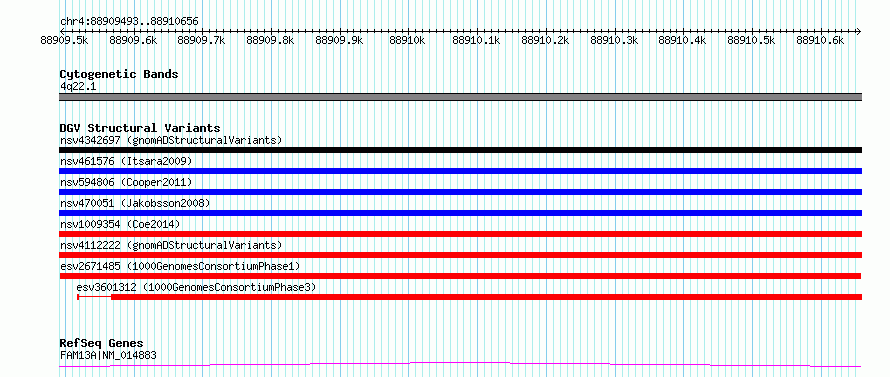Open variant nsv594806 (Cooper2011) label
This screenshot has width=890, height=377.
click(126, 182)
